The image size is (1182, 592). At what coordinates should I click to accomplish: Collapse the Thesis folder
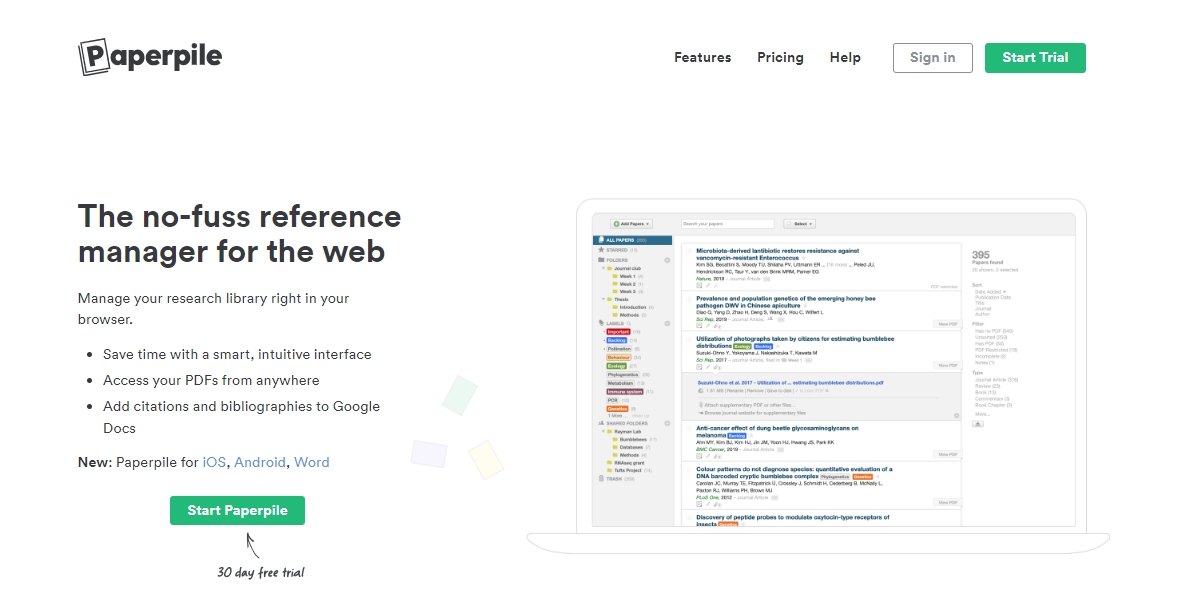pos(603,299)
